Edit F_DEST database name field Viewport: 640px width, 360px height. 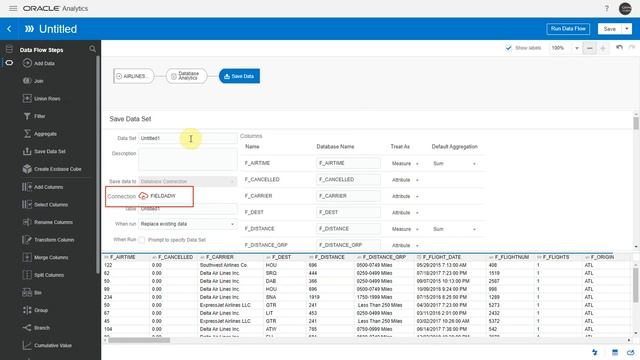(x=348, y=212)
